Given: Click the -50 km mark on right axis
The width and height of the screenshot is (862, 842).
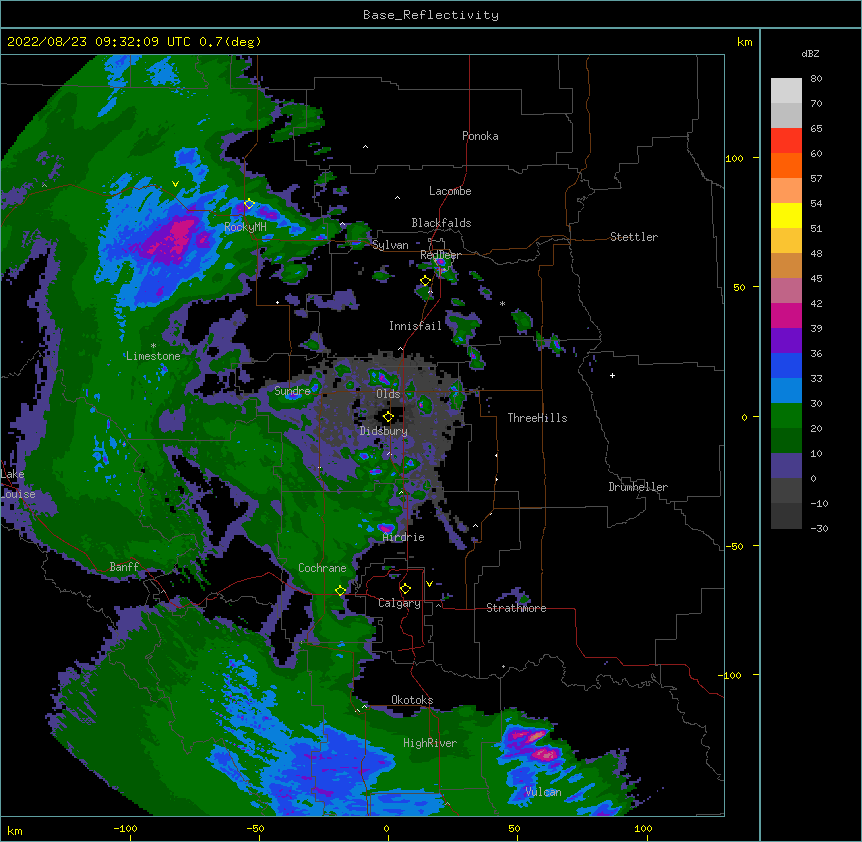Looking at the screenshot, I should (734, 546).
